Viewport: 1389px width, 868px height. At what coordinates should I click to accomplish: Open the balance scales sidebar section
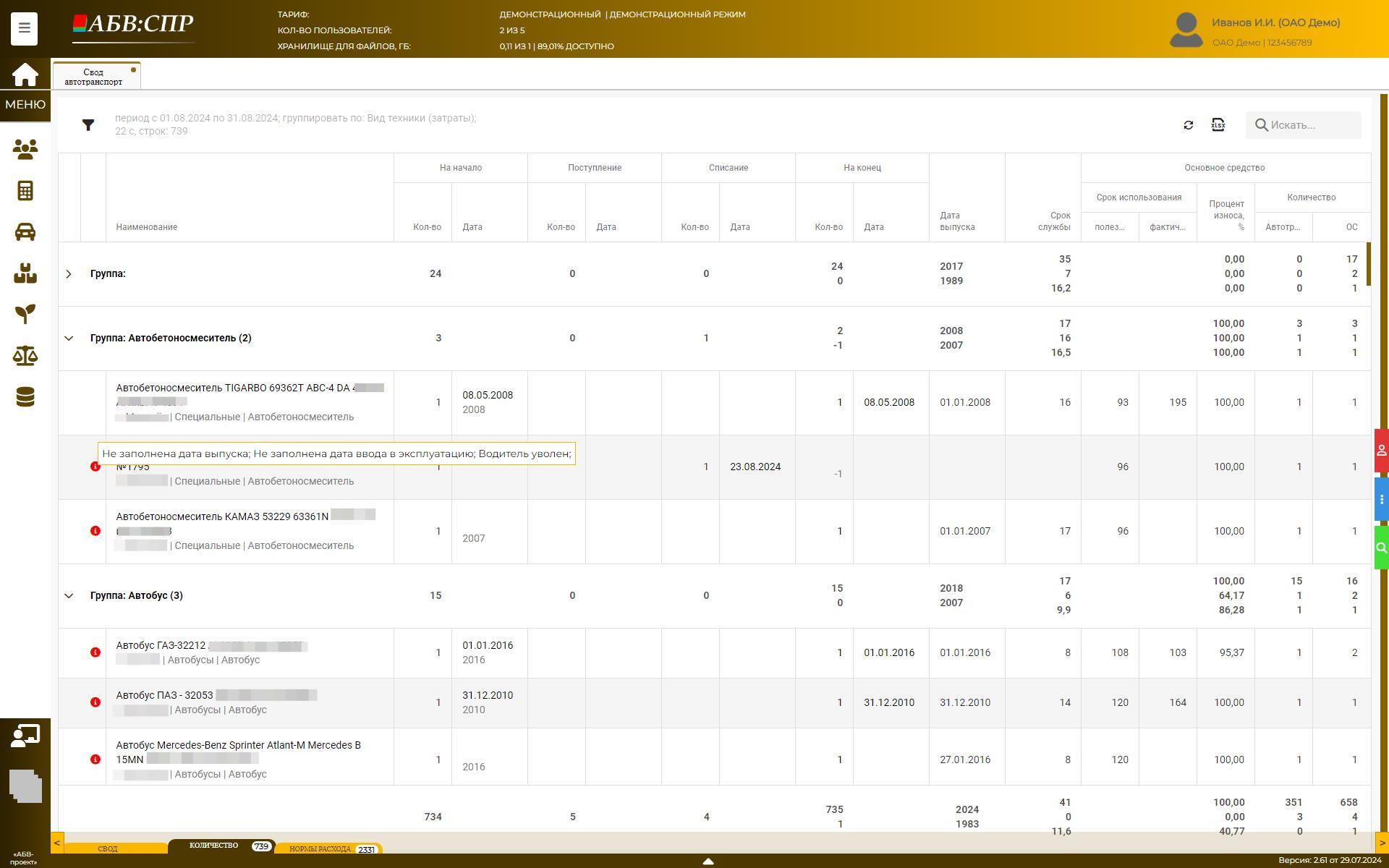[x=25, y=355]
